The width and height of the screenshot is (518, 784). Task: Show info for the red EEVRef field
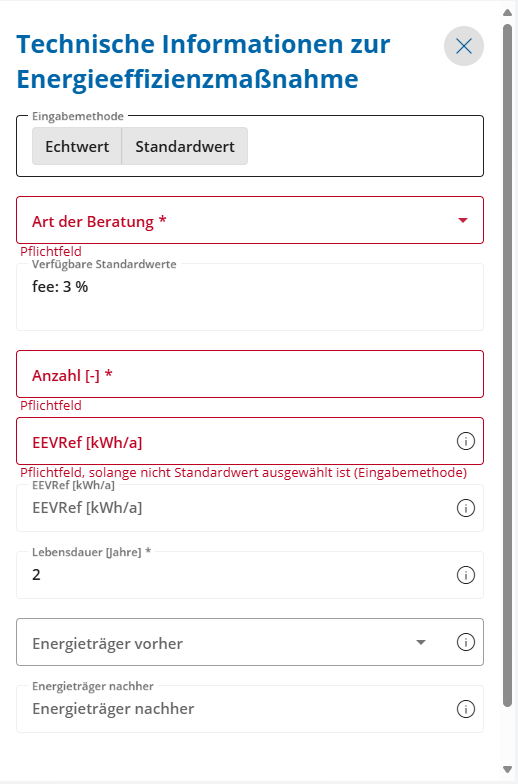[x=466, y=441]
